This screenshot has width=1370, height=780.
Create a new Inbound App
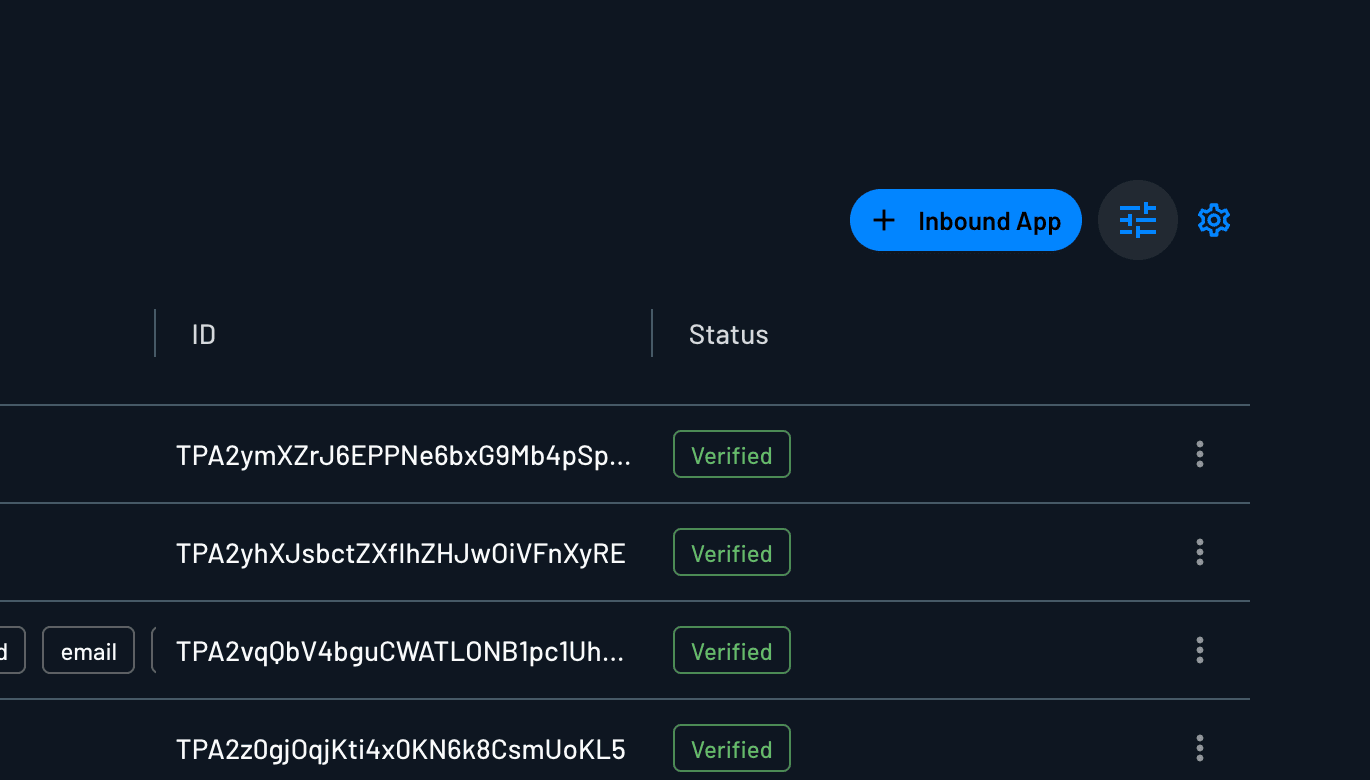pos(965,220)
